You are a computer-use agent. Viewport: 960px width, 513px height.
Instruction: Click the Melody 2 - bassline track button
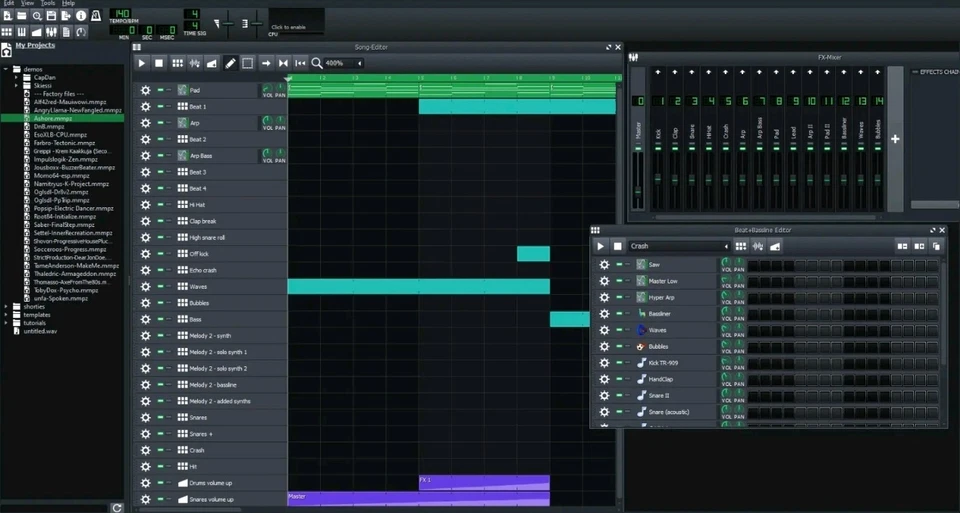coord(212,384)
